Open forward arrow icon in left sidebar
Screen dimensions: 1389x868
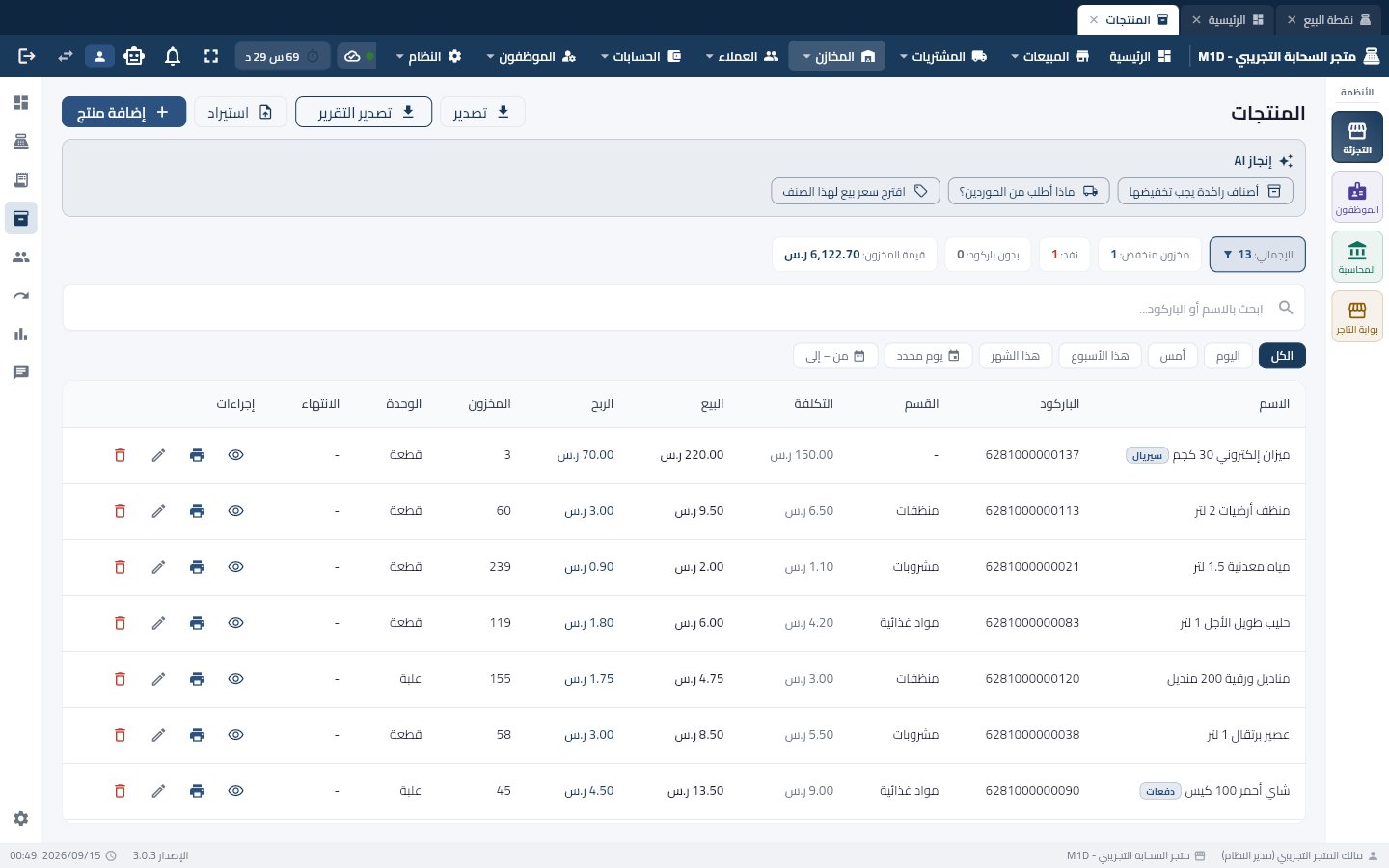(x=21, y=296)
